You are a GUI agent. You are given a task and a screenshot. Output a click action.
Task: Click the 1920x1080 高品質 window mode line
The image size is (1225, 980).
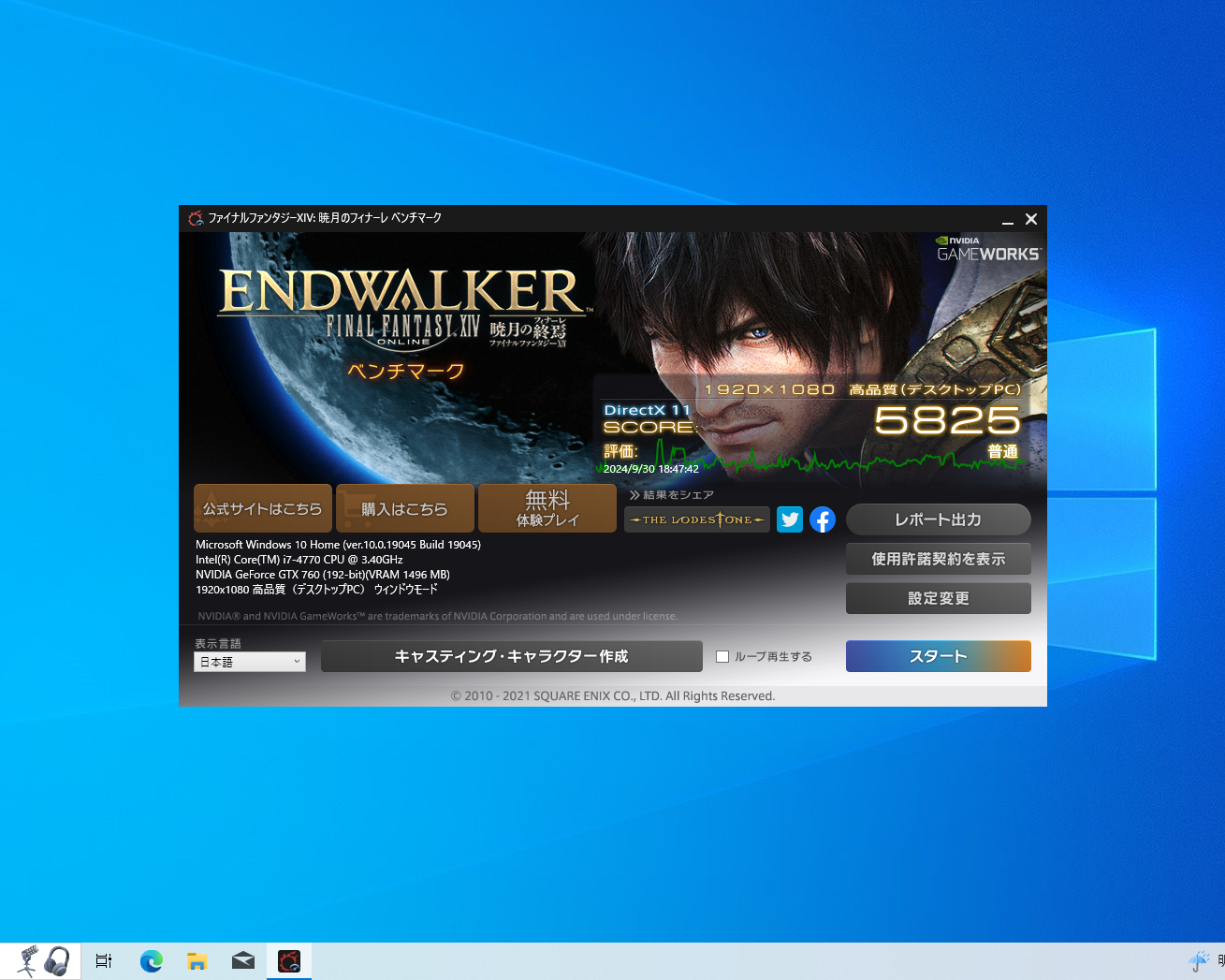point(316,590)
